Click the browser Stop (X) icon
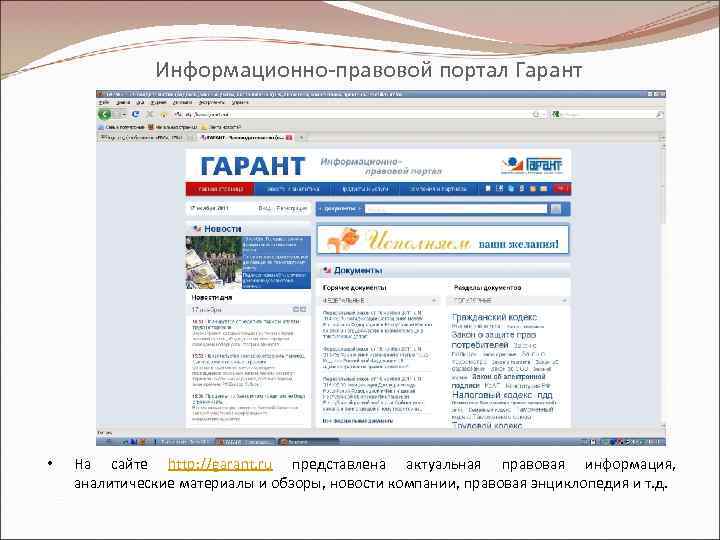The height and width of the screenshot is (540, 720). (x=150, y=114)
